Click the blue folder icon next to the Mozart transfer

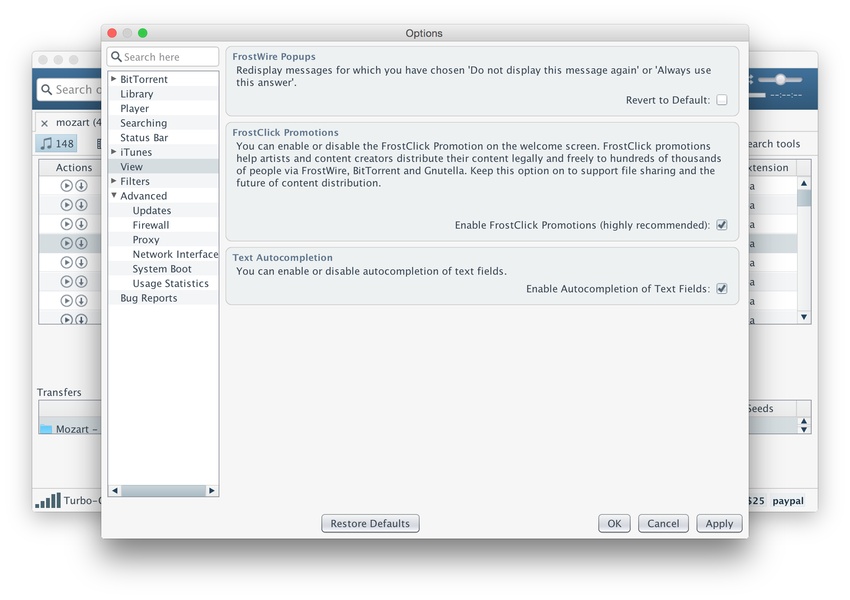(46, 429)
